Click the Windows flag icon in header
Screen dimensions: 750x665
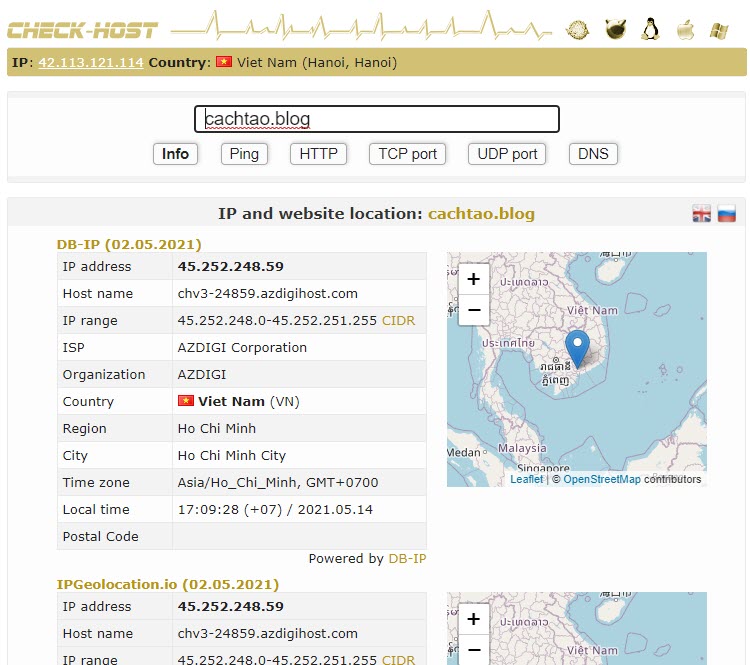pos(719,31)
